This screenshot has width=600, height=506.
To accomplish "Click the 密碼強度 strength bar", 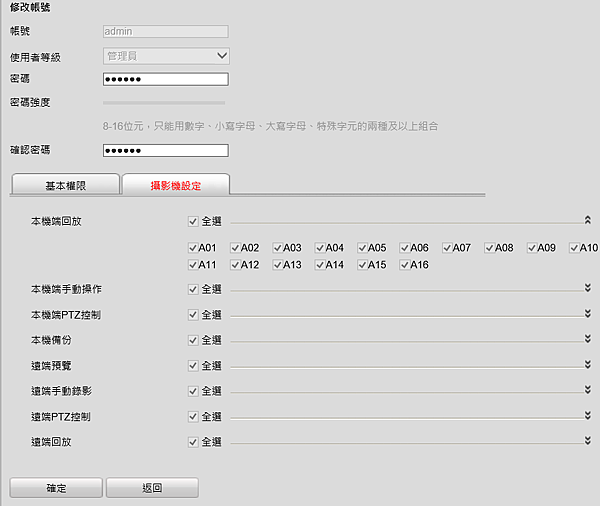I will [164, 103].
